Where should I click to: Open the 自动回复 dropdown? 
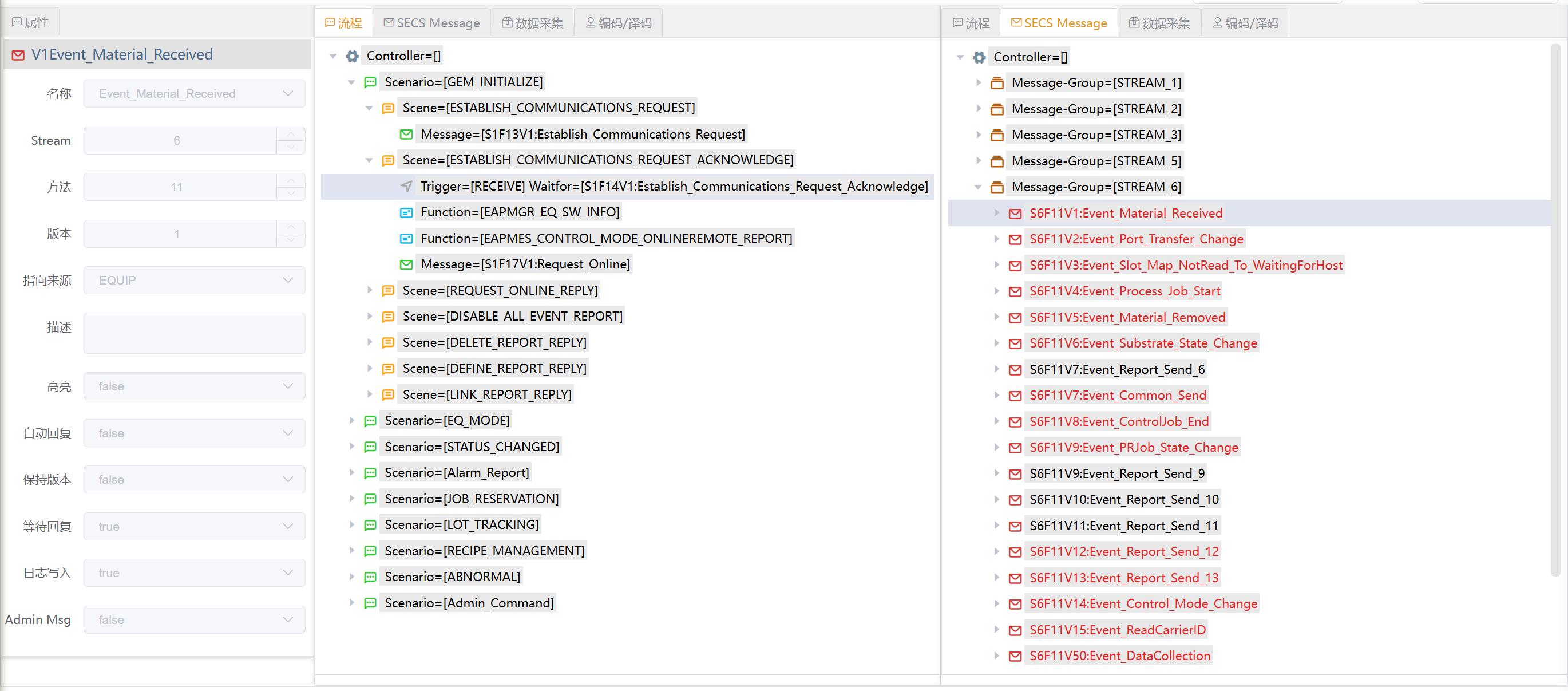point(194,433)
